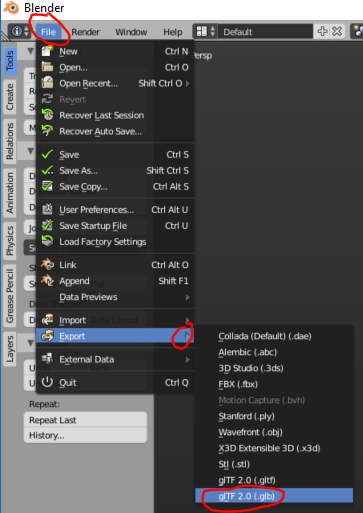Image resolution: width=363 pixels, height=513 pixels.
Task: Open the File menu
Action: 48,32
